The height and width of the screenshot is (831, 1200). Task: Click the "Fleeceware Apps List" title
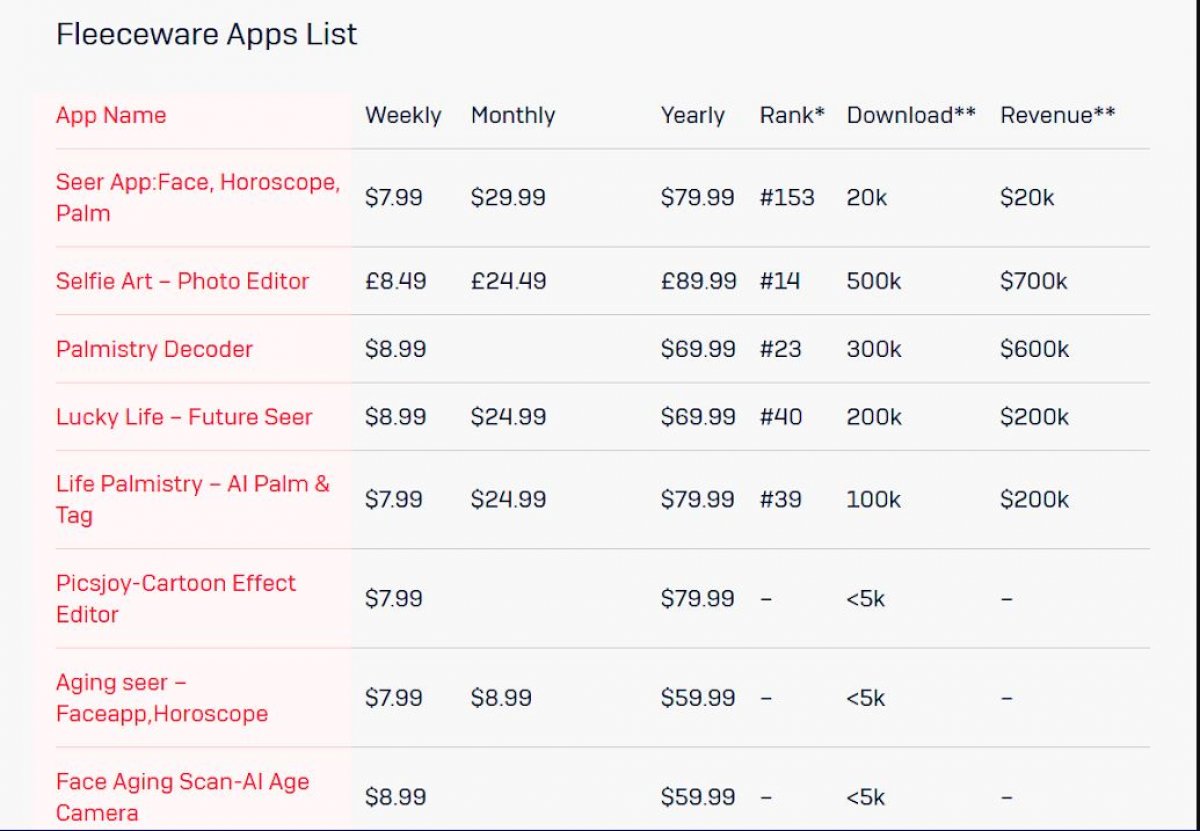tap(208, 34)
